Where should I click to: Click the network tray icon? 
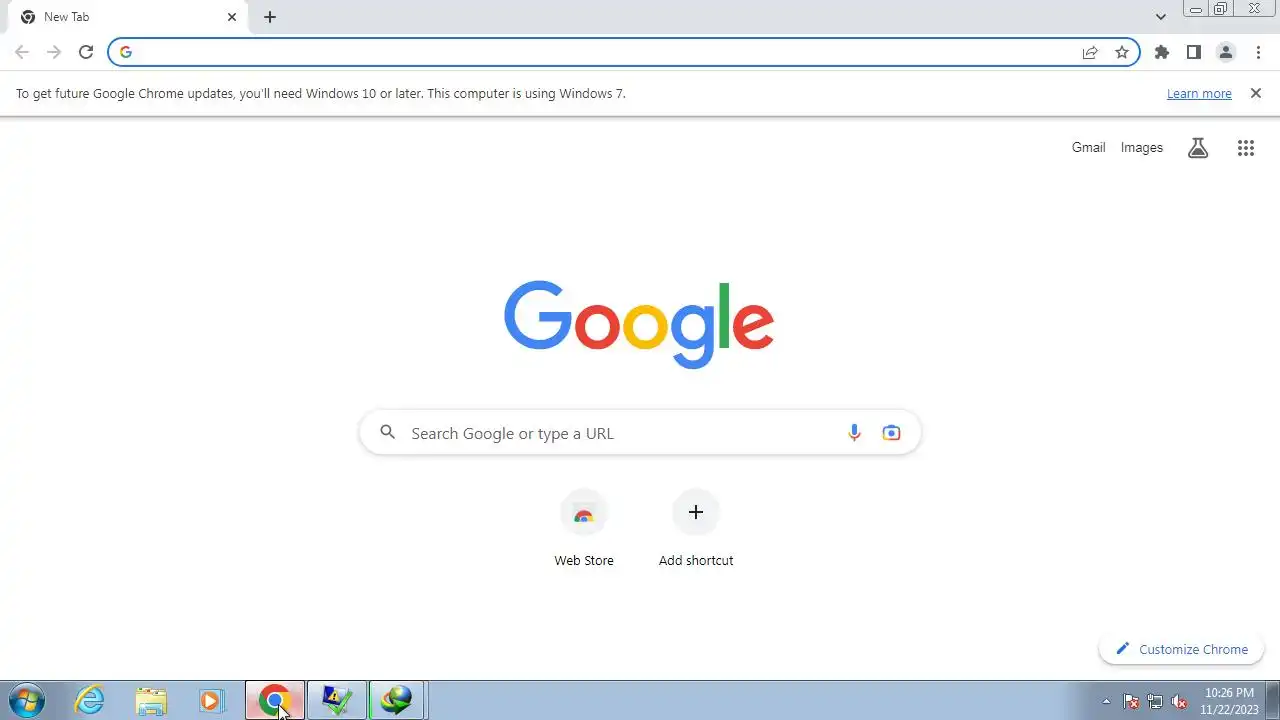[1155, 701]
